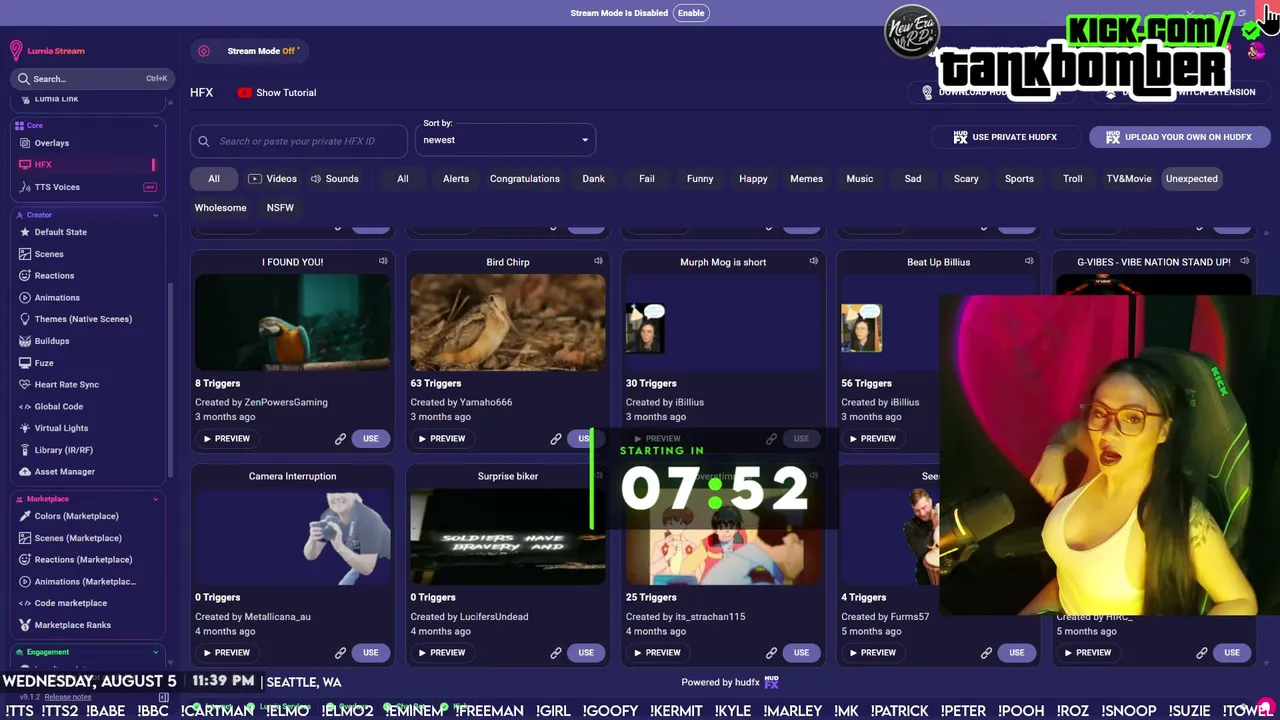Viewport: 1280px width, 720px height.
Task: Click the Lumia Stream logo
Action: click(x=47, y=51)
